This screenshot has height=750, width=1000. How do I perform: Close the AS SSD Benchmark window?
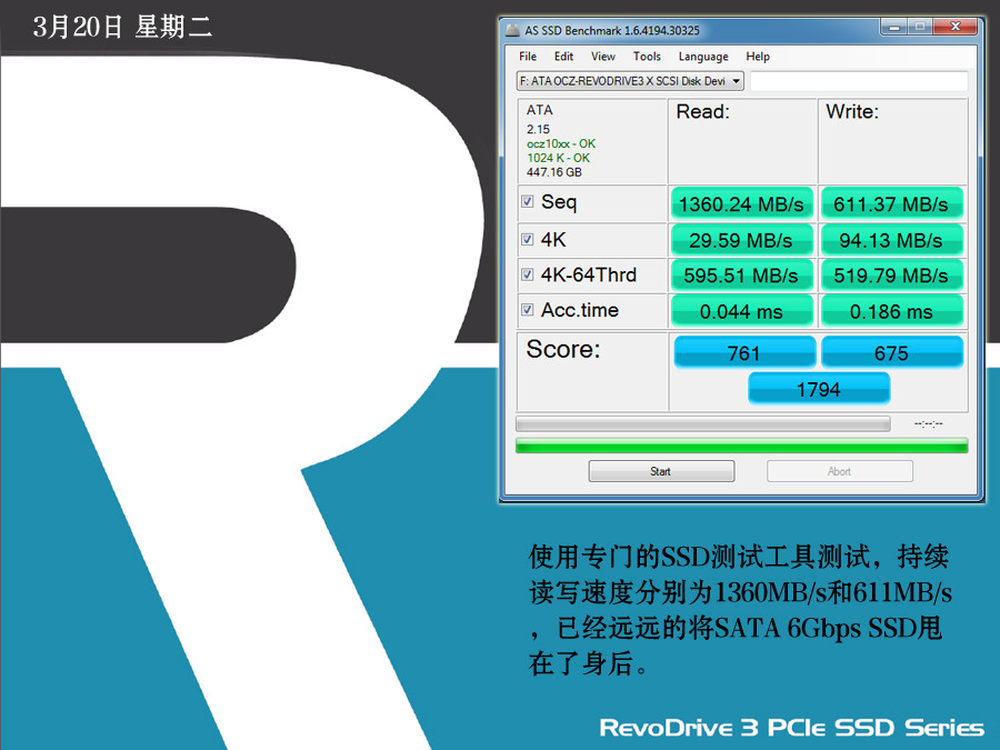(955, 27)
